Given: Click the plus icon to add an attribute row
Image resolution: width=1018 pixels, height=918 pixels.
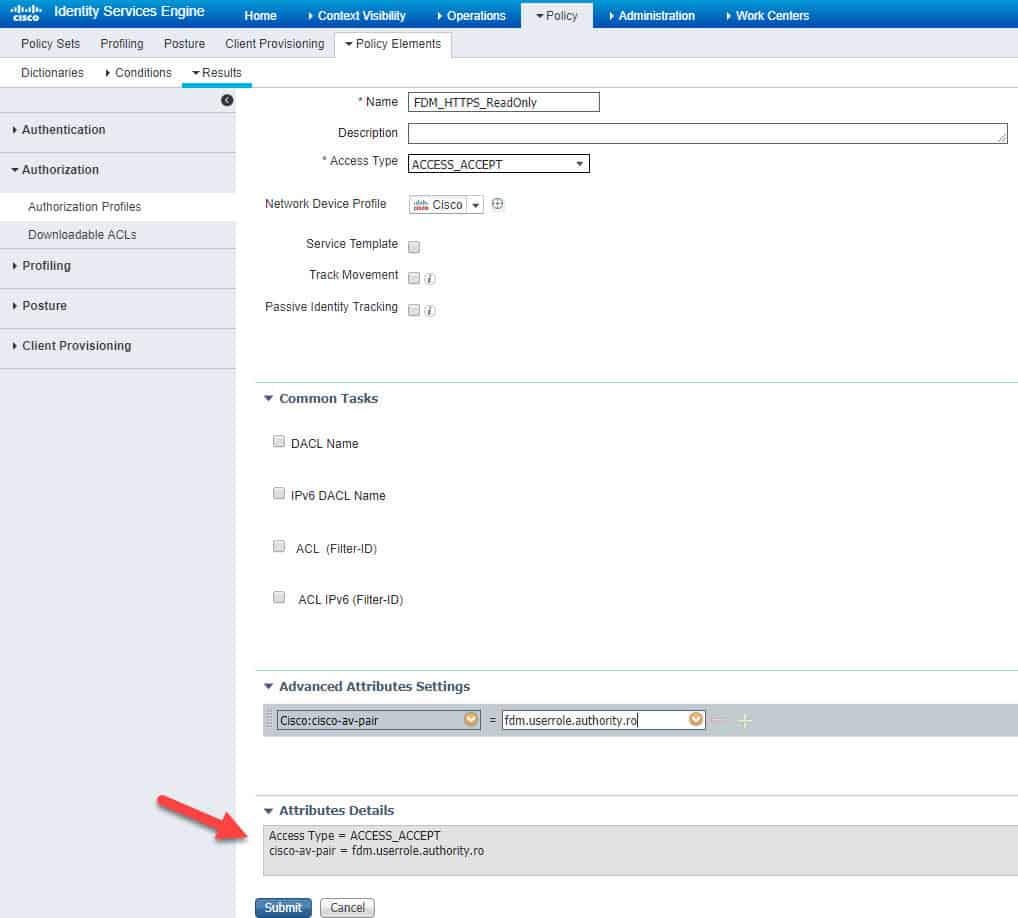Looking at the screenshot, I should pyautogui.click(x=745, y=721).
